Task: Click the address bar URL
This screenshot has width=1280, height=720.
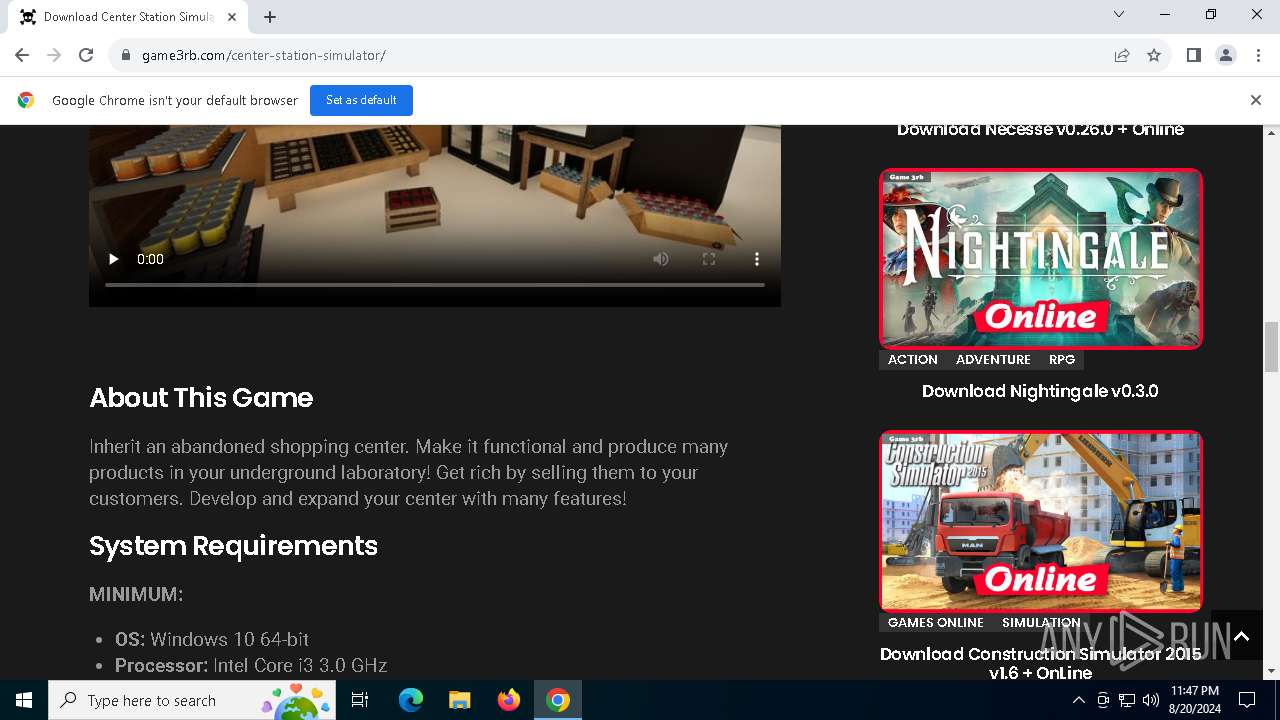Action: click(264, 55)
